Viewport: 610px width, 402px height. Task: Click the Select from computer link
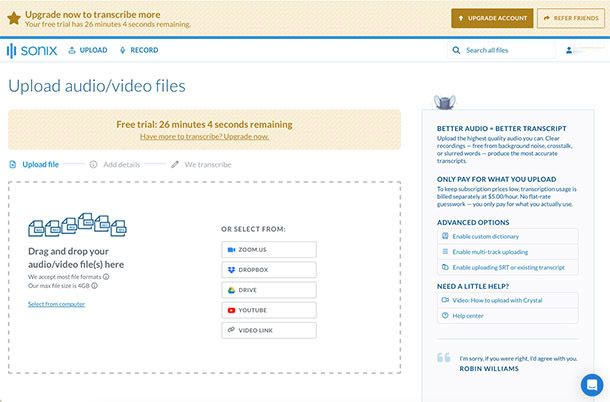56,304
